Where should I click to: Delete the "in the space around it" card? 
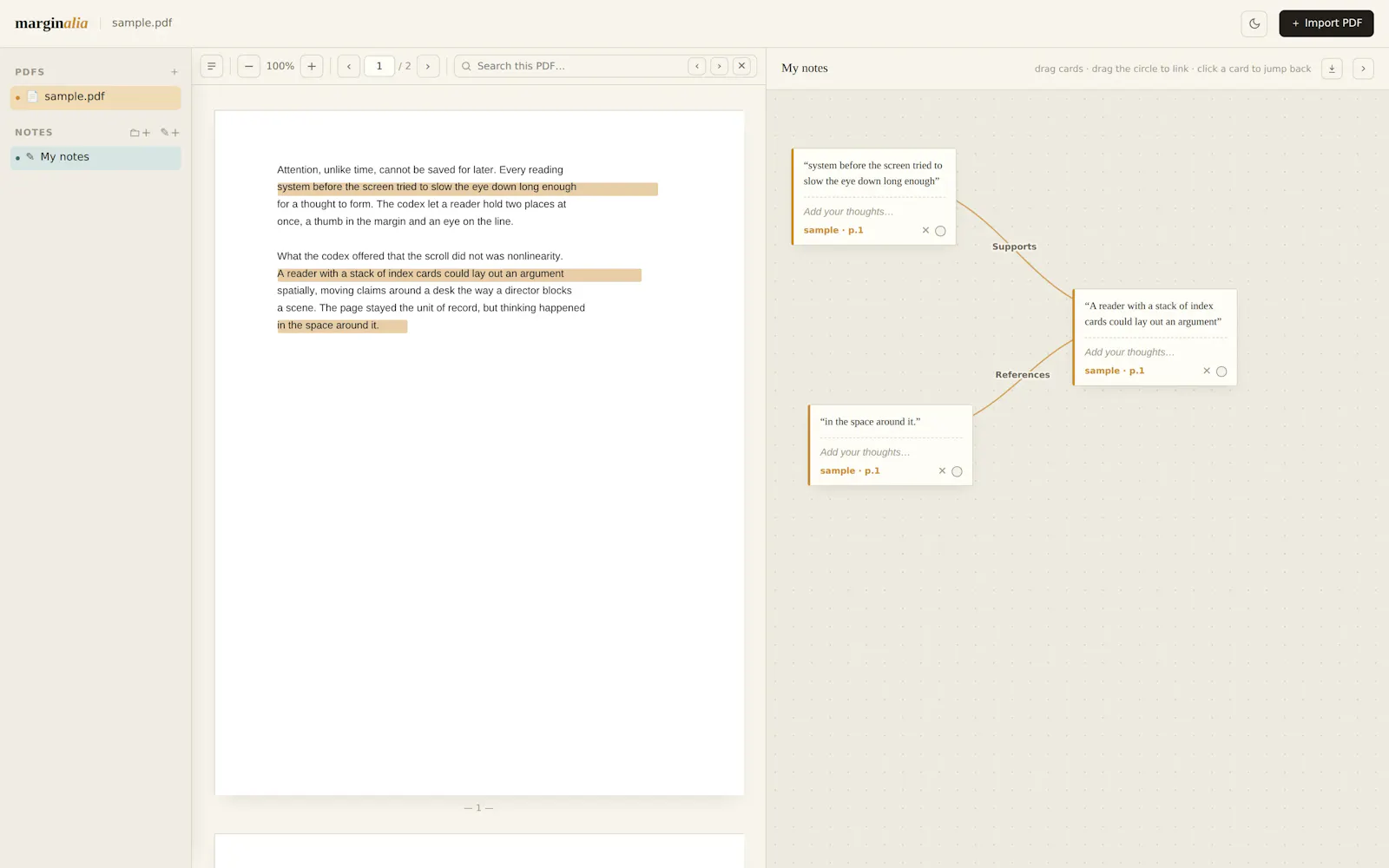(x=942, y=470)
